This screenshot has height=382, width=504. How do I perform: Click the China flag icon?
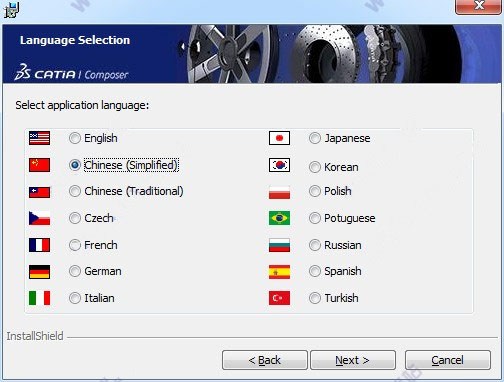[x=39, y=165]
